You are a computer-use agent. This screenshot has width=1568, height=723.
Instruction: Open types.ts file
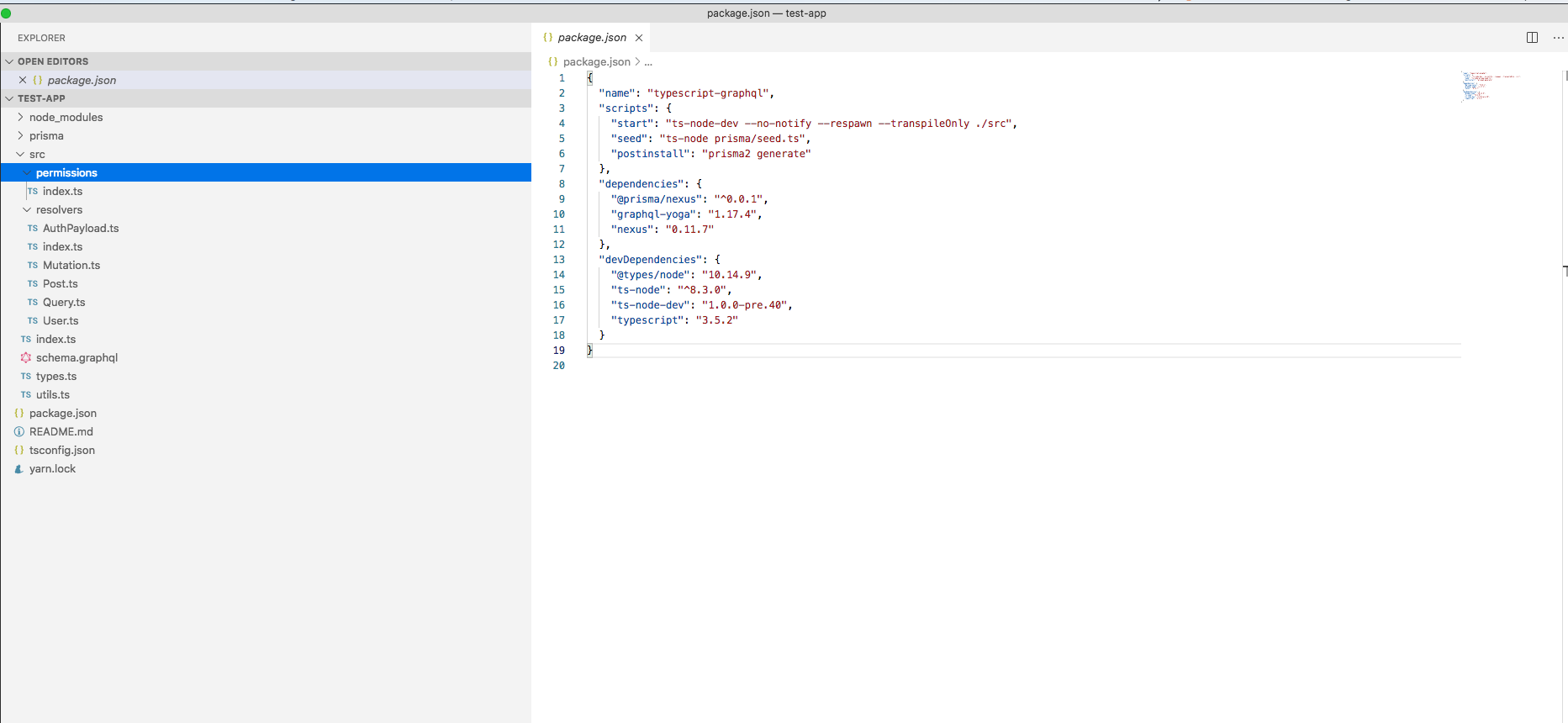pyautogui.click(x=56, y=376)
